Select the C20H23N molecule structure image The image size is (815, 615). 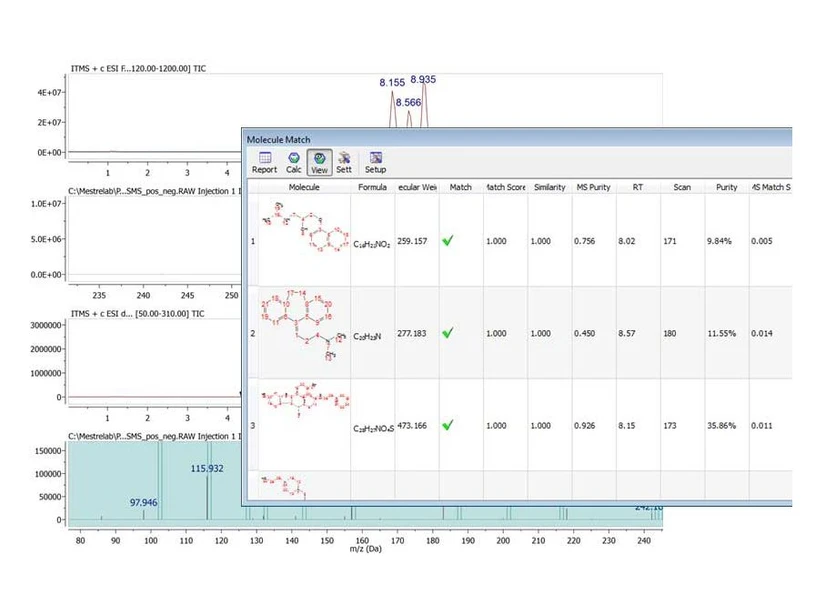pos(304,328)
